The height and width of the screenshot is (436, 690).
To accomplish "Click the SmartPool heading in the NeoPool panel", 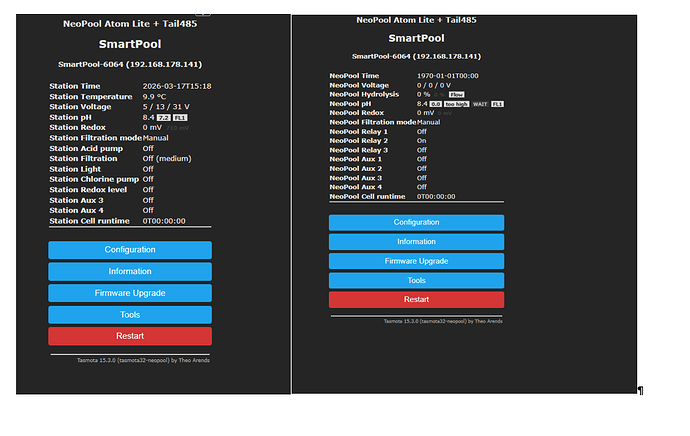I will 416,39.
